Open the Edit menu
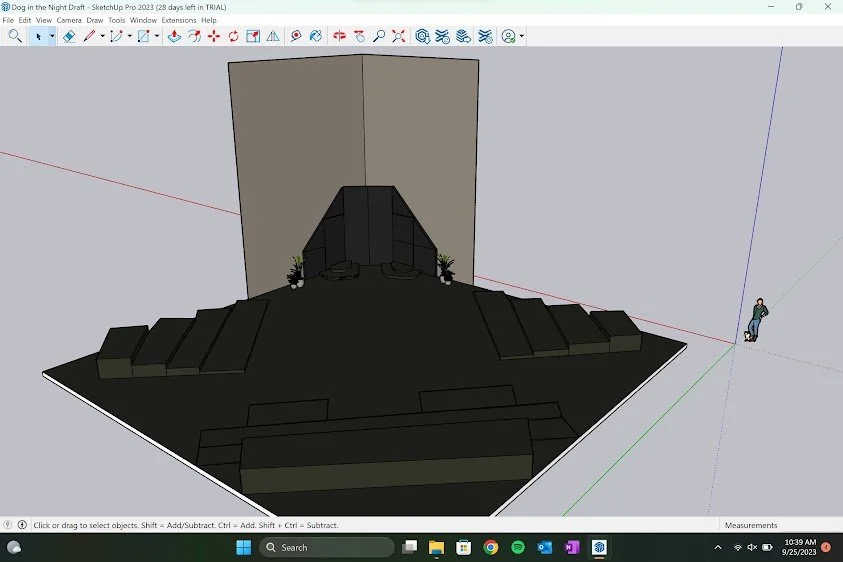843x562 pixels. [x=25, y=20]
